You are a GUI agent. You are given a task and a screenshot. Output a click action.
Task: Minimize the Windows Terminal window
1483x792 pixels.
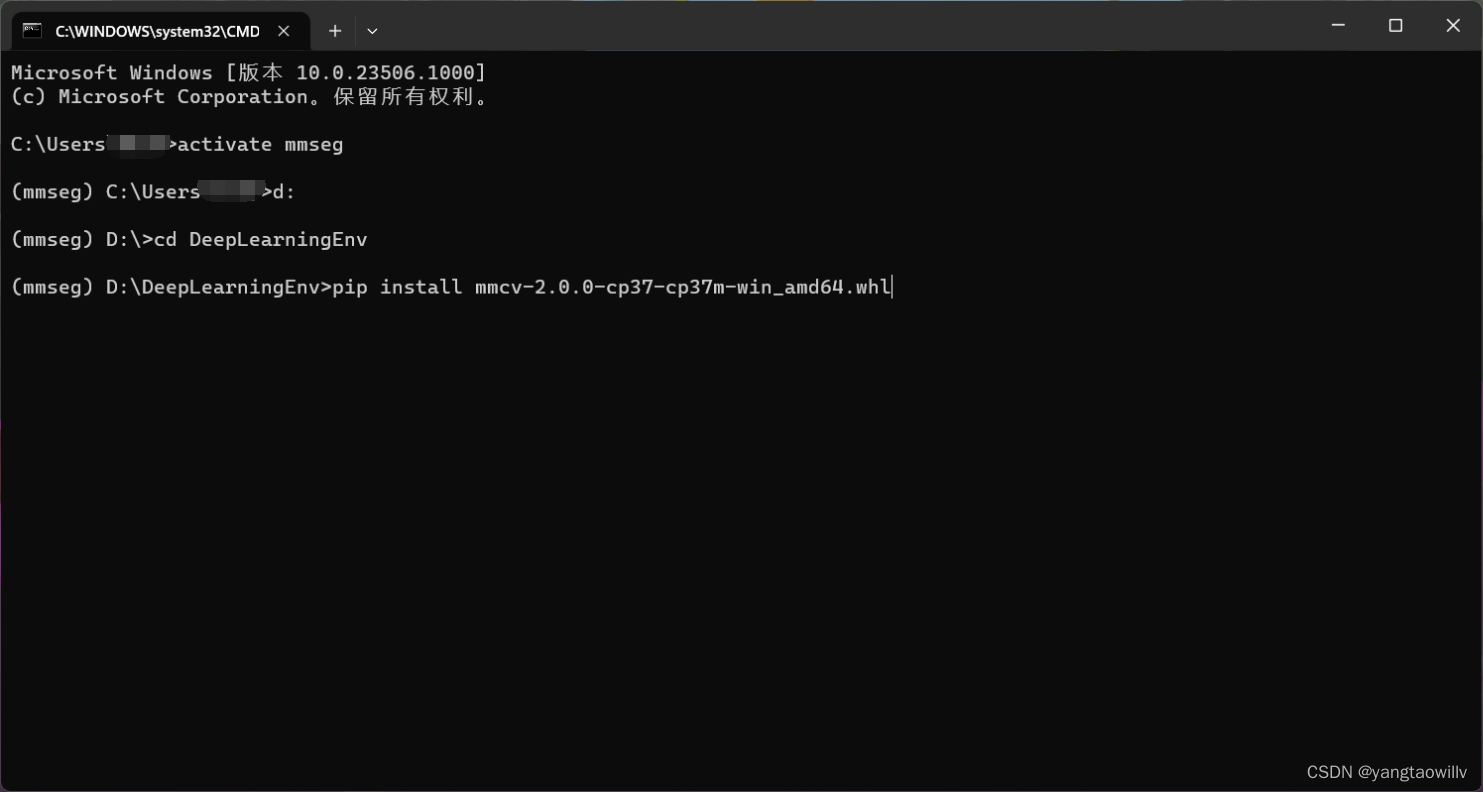point(1338,25)
